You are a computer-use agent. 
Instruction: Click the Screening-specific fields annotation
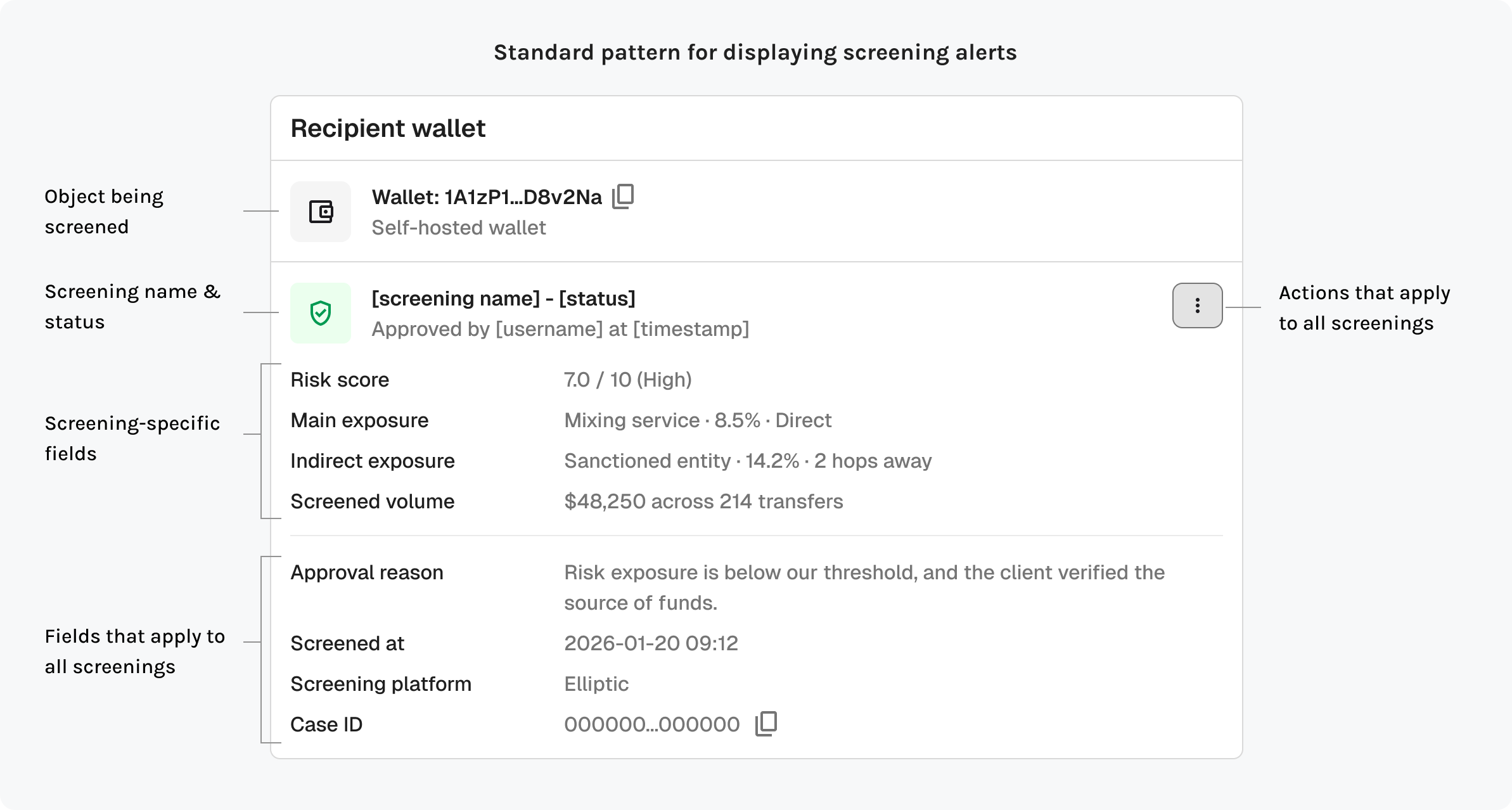132,439
